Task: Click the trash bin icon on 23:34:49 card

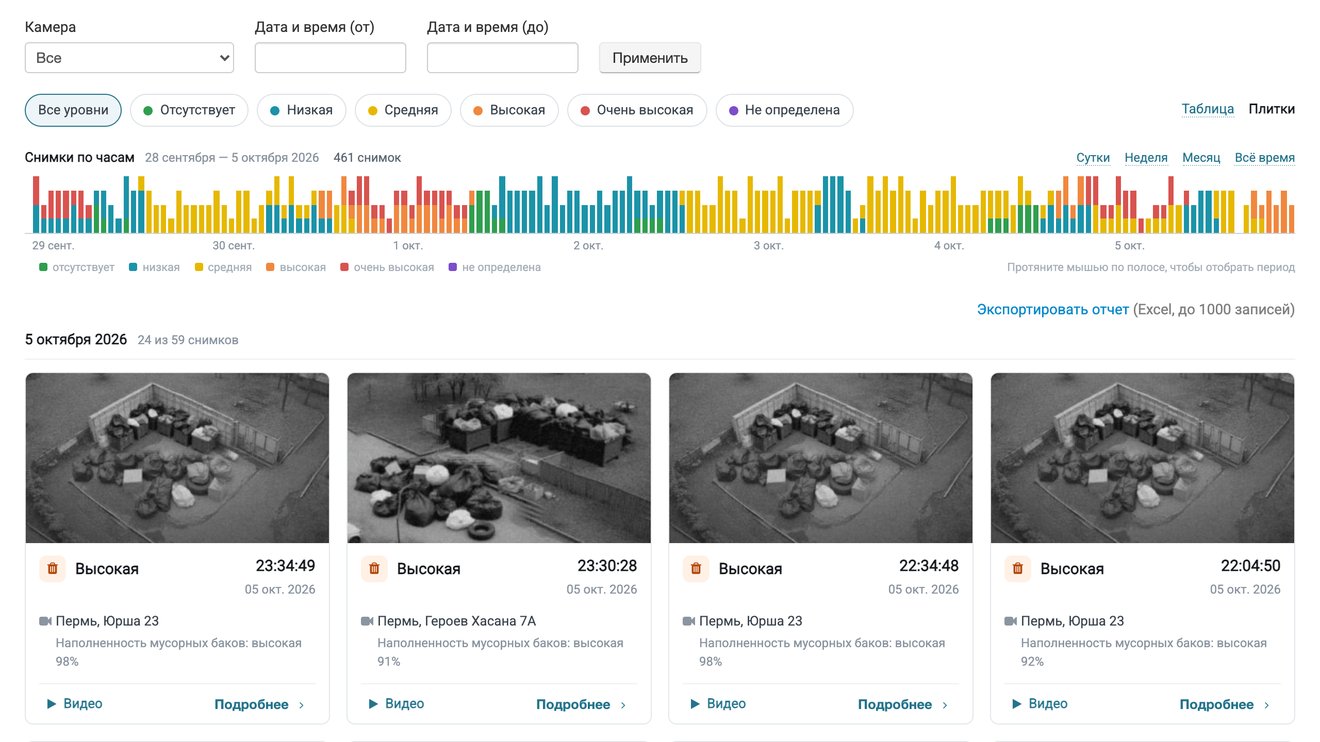Action: [53, 568]
